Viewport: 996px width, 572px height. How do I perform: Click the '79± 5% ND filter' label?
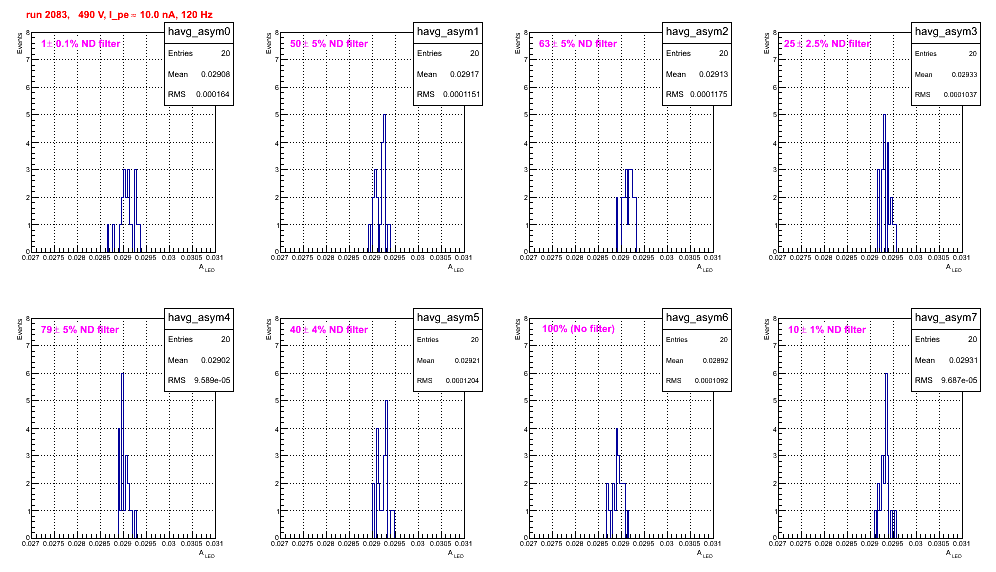pos(80,330)
